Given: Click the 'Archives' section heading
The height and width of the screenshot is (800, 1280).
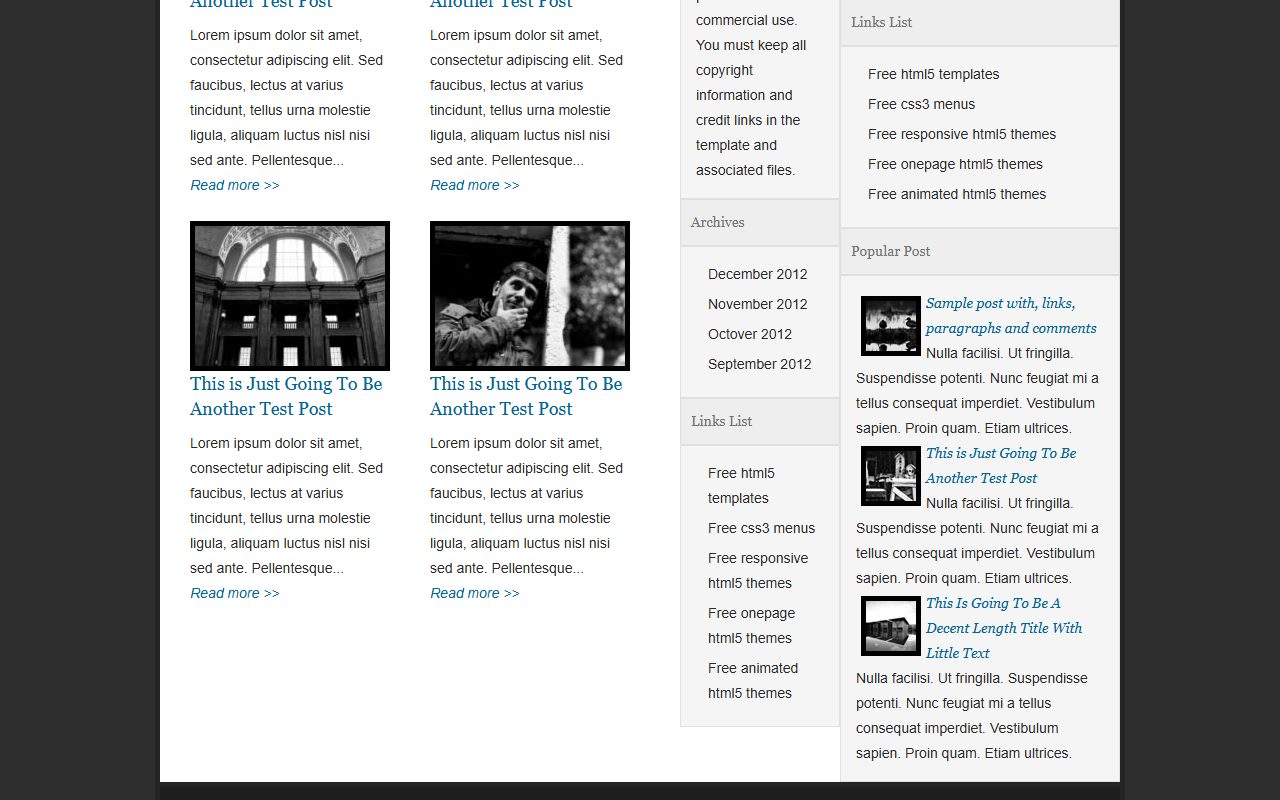Looking at the screenshot, I should (x=718, y=222).
